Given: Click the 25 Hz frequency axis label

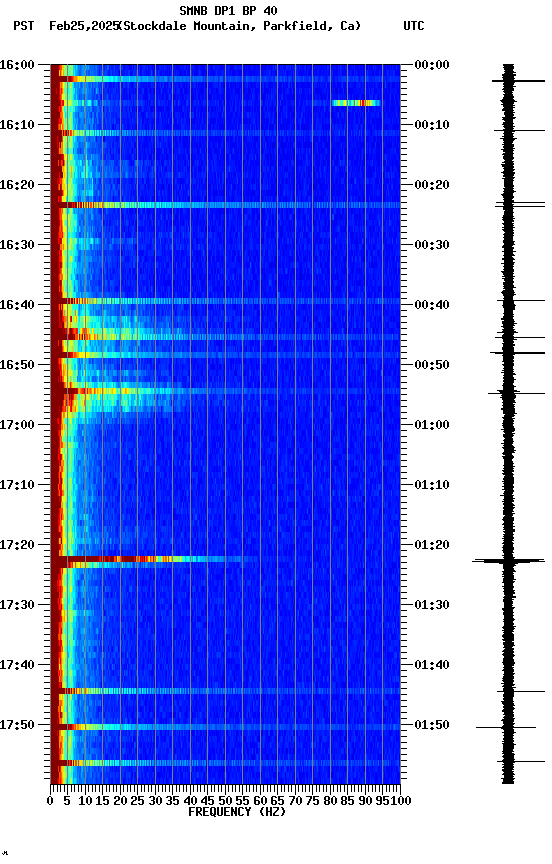Looking at the screenshot, I should point(138,801).
